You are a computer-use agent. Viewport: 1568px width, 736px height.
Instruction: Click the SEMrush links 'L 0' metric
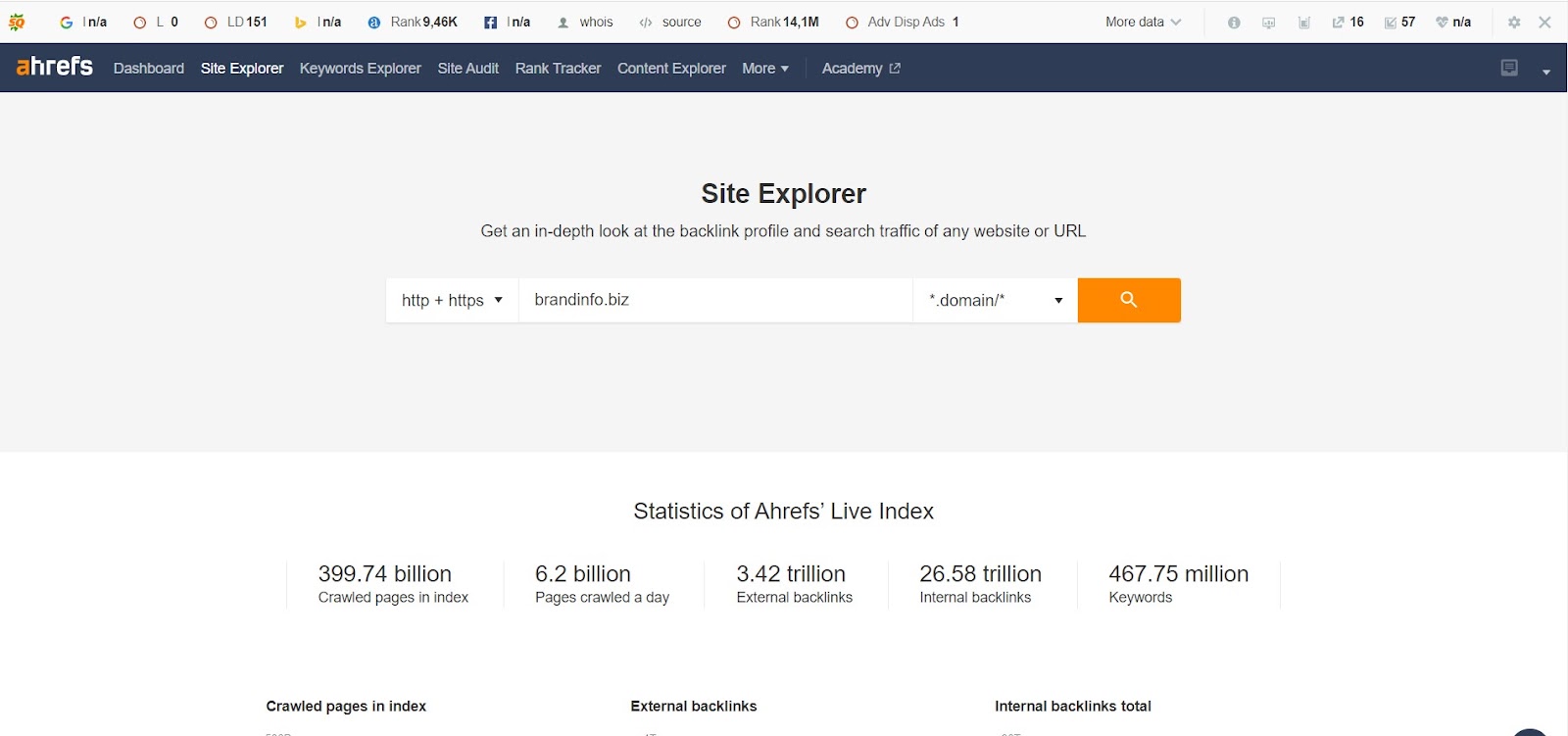click(156, 22)
